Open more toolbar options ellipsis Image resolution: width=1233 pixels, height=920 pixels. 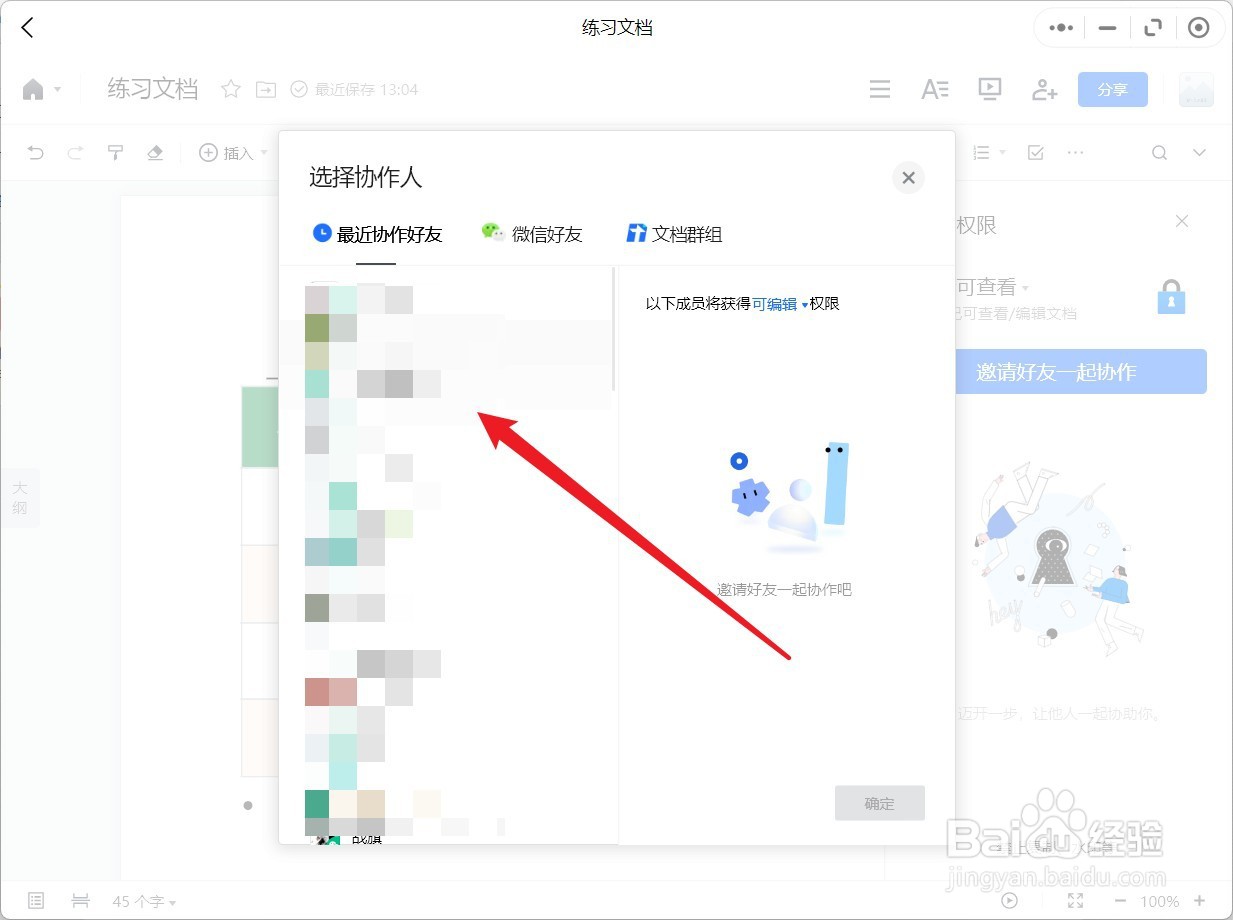point(1076,152)
